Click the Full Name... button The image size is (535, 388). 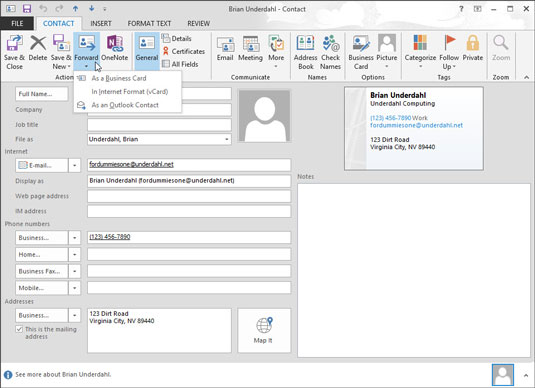42,94
